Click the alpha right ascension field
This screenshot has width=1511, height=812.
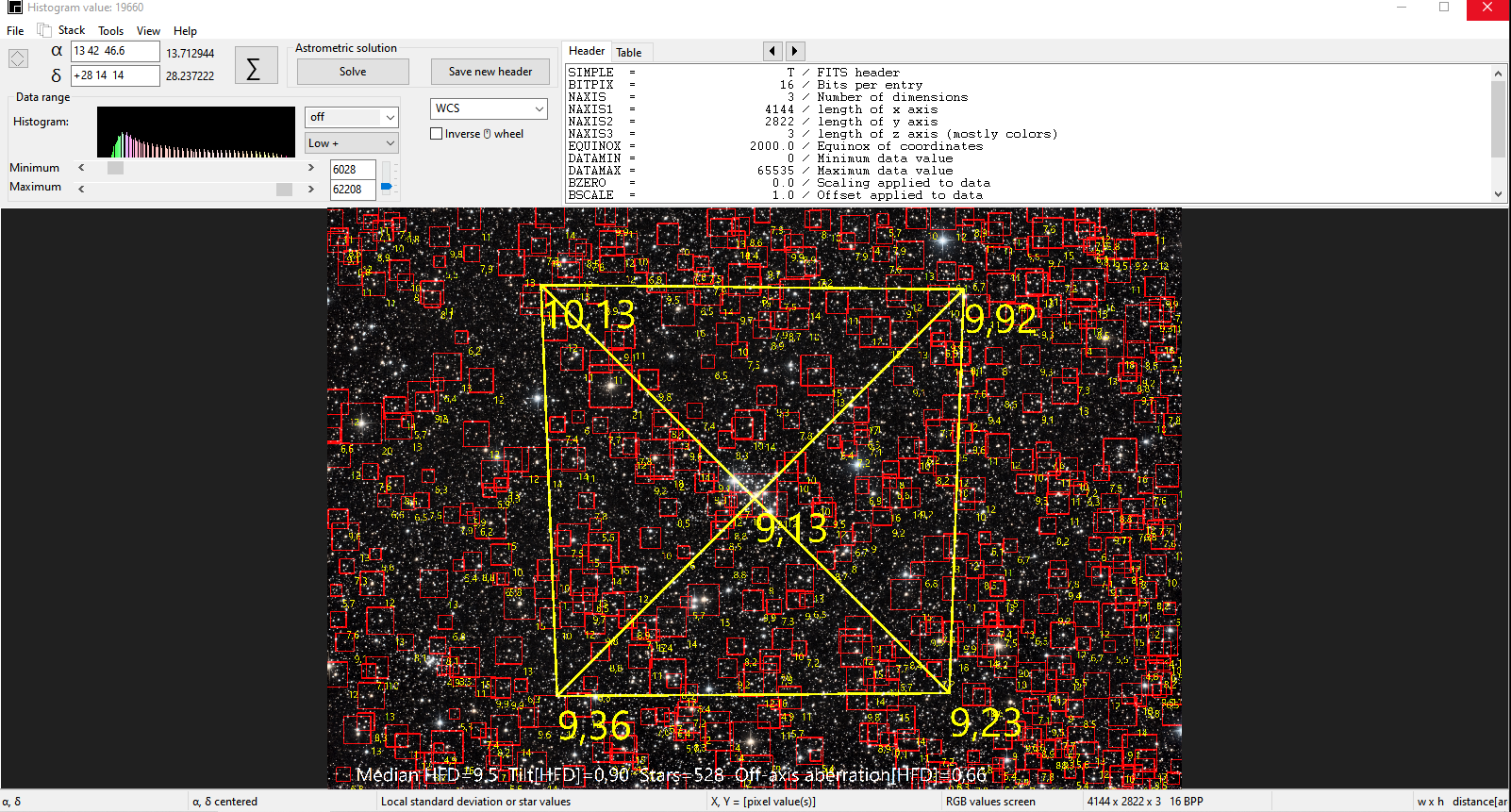[115, 51]
